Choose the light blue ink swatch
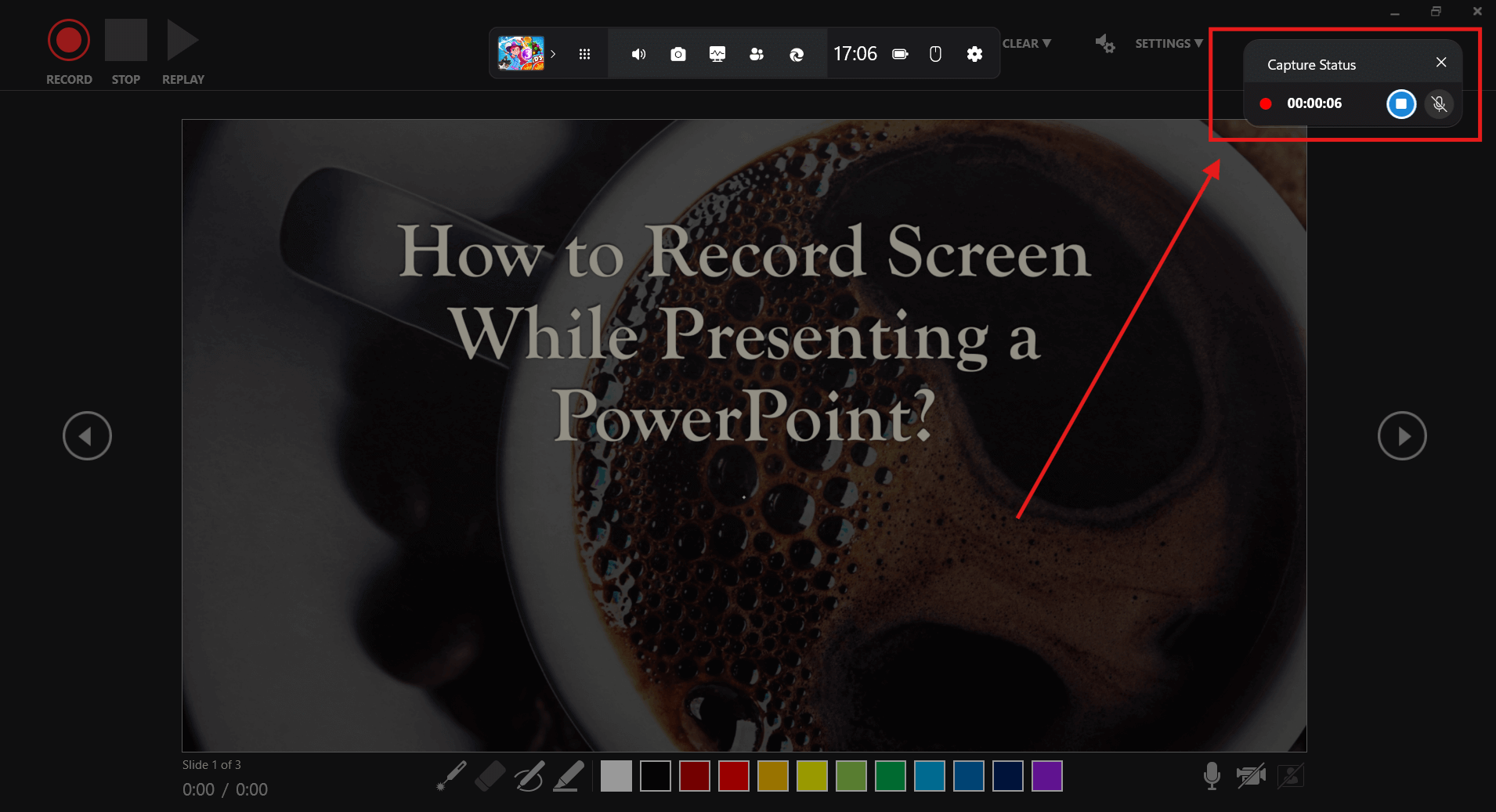The height and width of the screenshot is (812, 1496). tap(930, 776)
